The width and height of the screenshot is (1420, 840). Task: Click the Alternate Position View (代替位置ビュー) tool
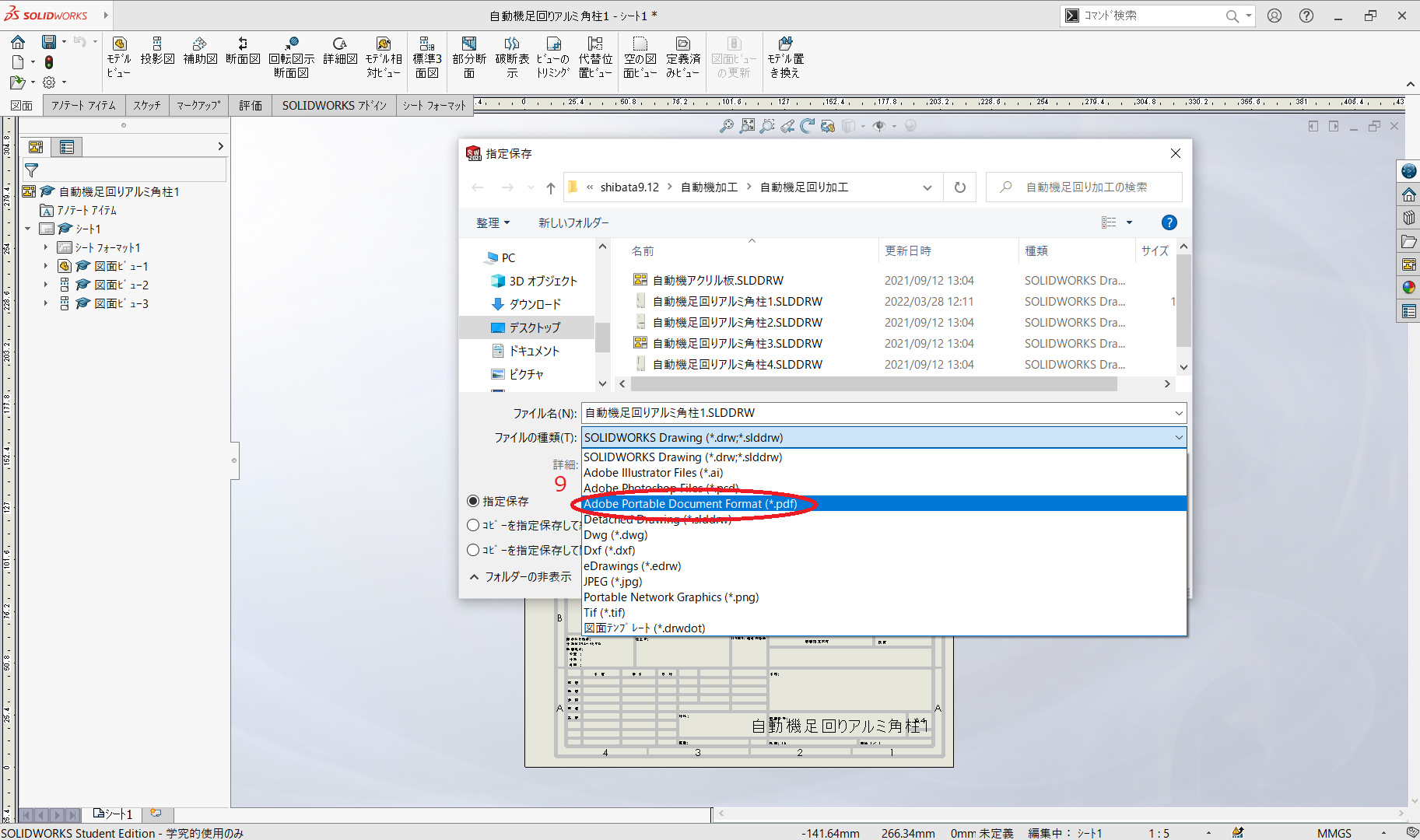click(595, 57)
